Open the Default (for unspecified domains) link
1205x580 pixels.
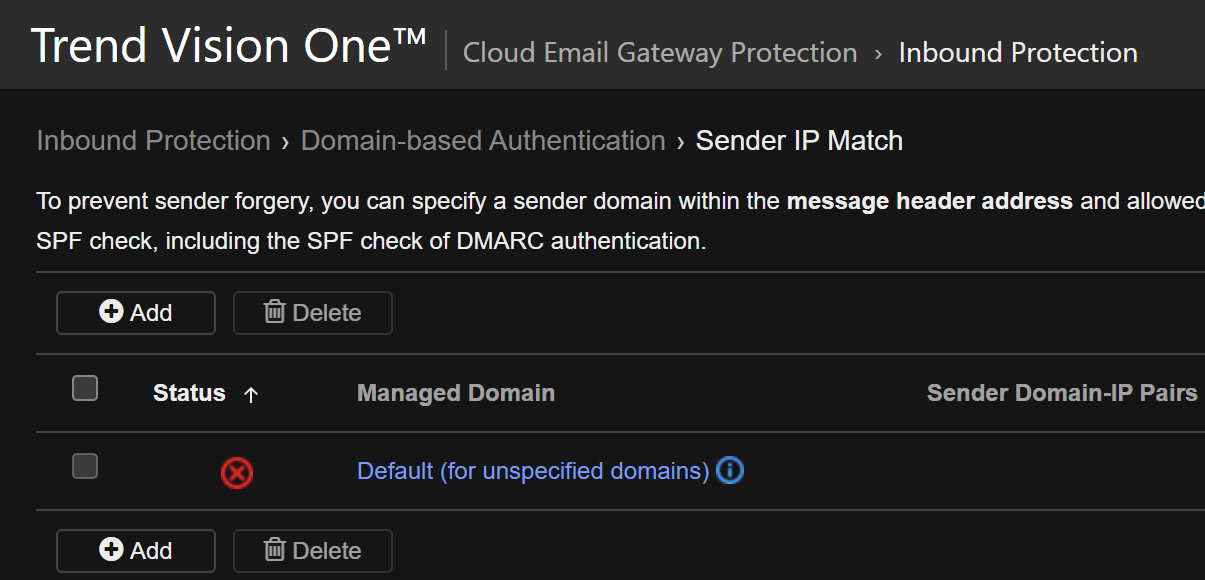(x=533, y=470)
